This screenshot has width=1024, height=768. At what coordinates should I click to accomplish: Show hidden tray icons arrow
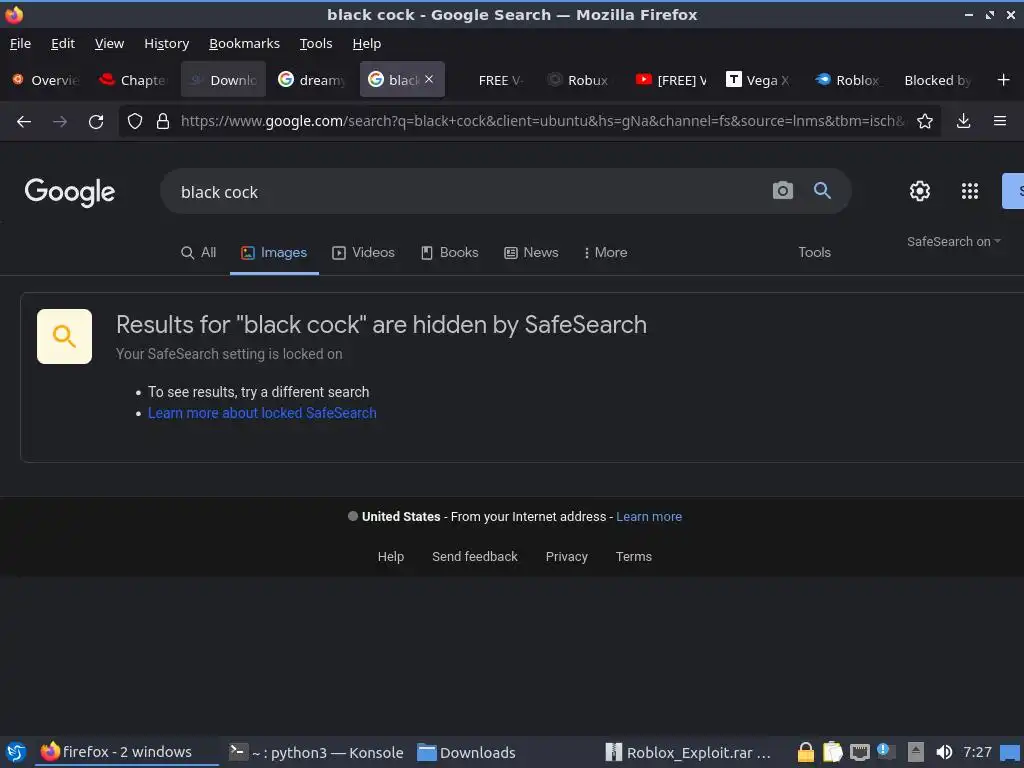(916, 752)
